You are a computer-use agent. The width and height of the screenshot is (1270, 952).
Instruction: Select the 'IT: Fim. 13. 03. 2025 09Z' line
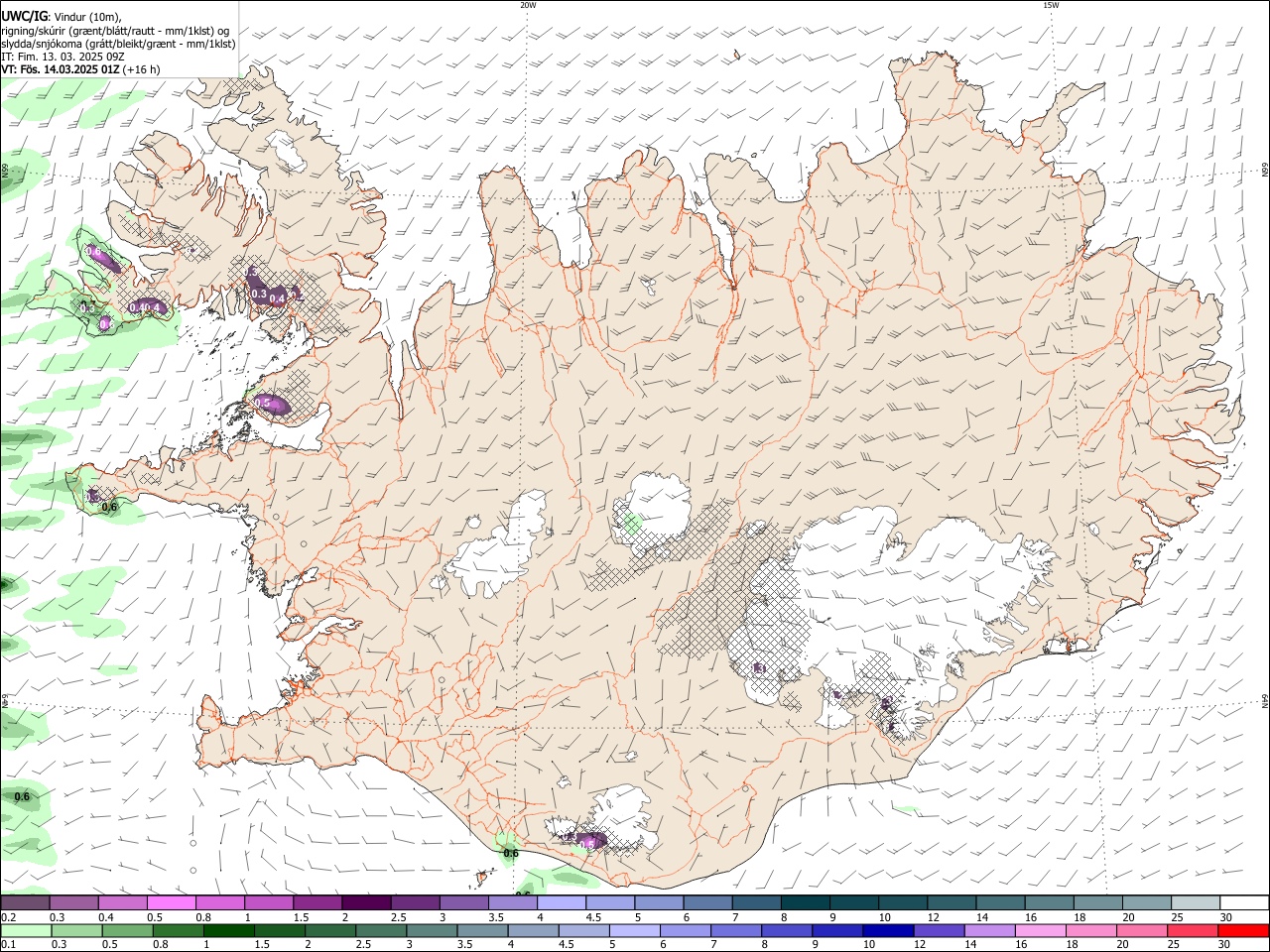(x=63, y=57)
